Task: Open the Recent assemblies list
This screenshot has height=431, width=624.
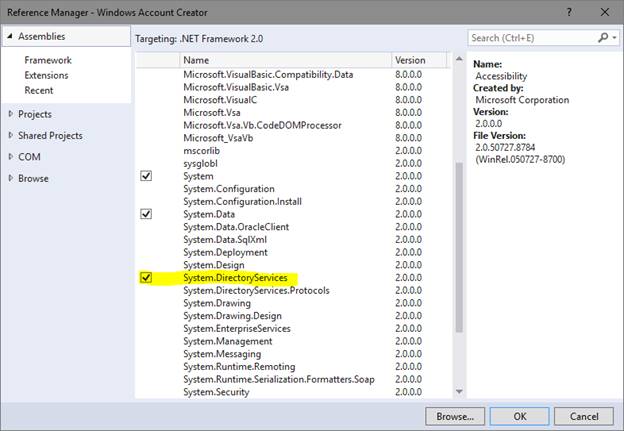Action: 40,89
